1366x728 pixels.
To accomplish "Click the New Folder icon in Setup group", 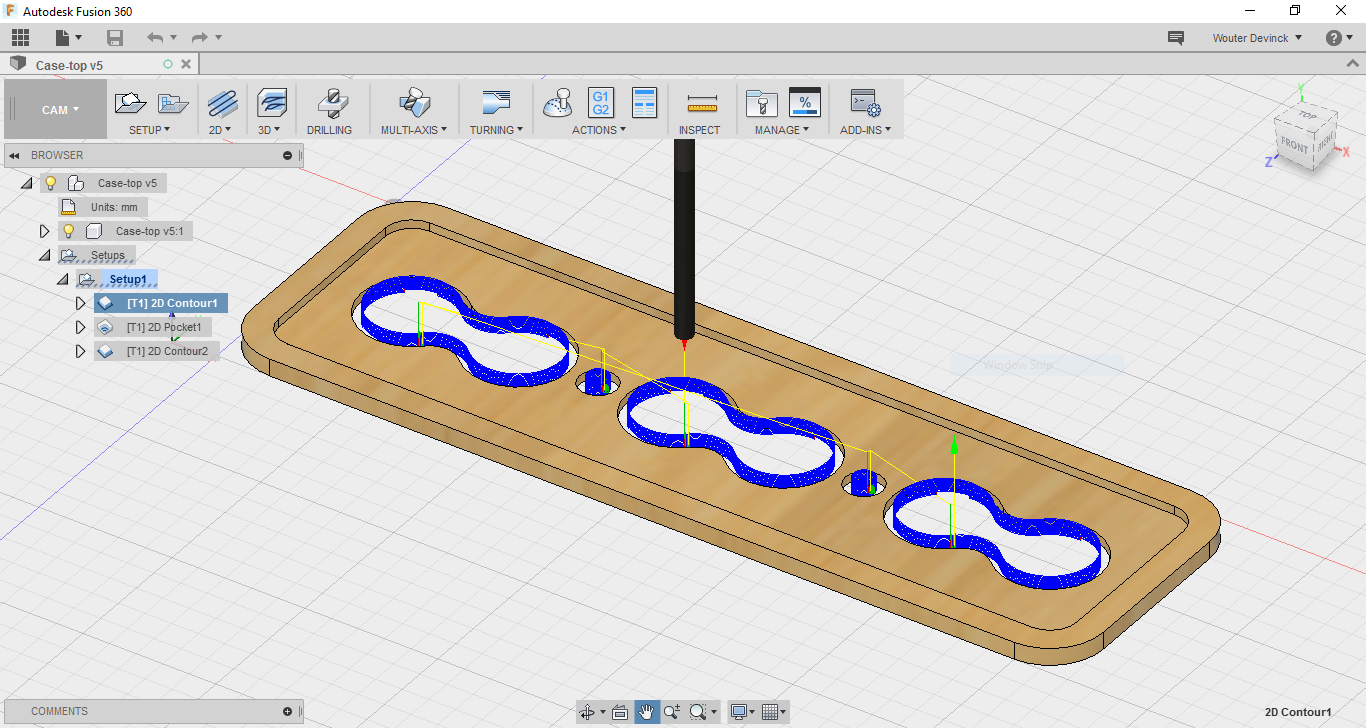I will (174, 102).
